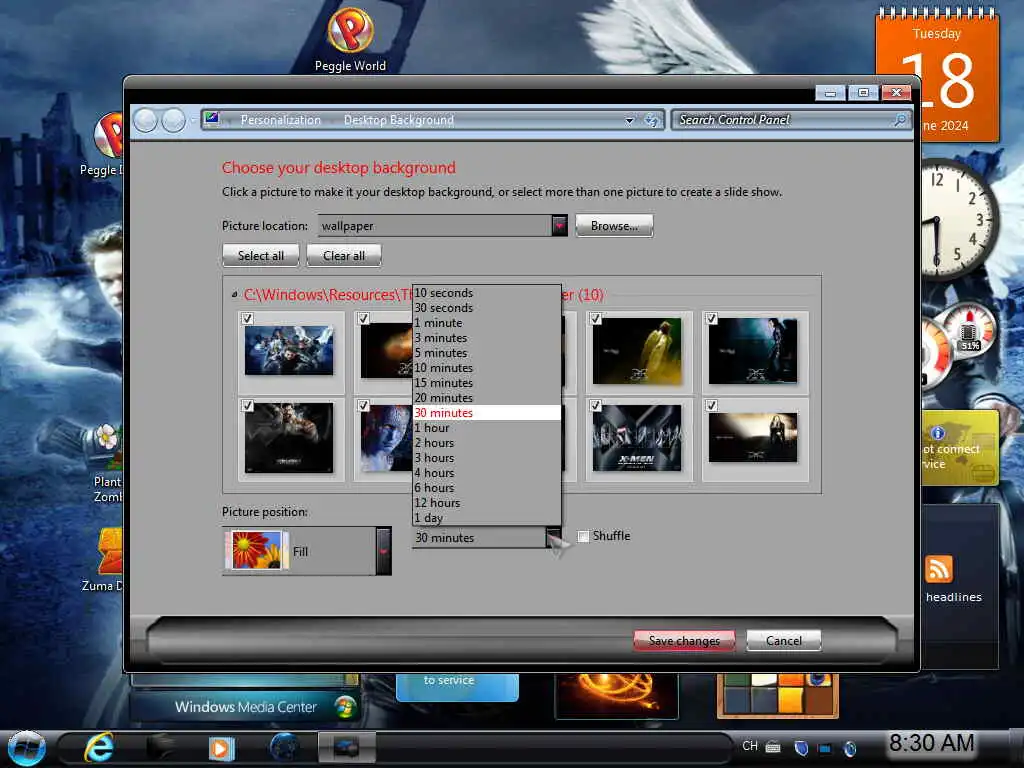Launch Internet Explorer from the taskbar

click(99, 748)
